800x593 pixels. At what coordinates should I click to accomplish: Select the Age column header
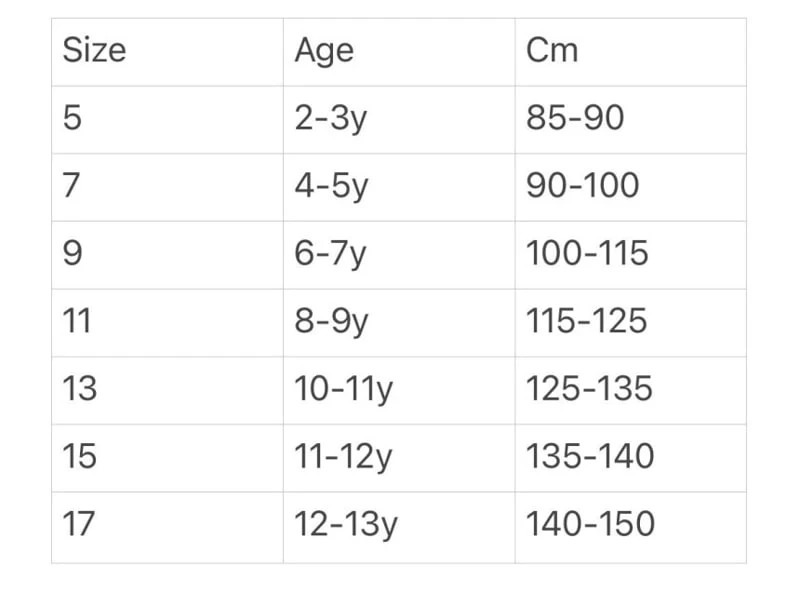point(324,51)
